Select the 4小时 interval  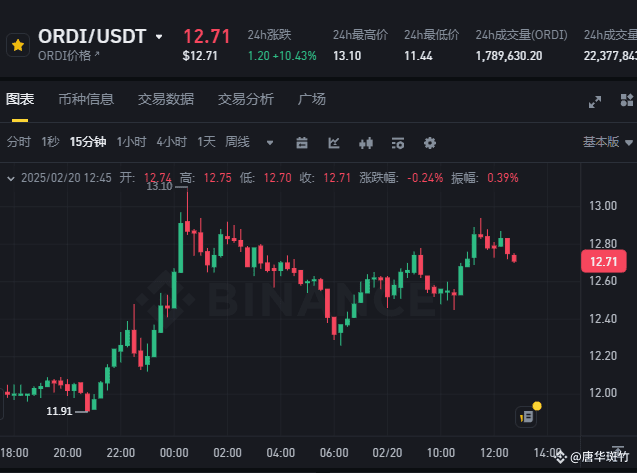(x=171, y=142)
